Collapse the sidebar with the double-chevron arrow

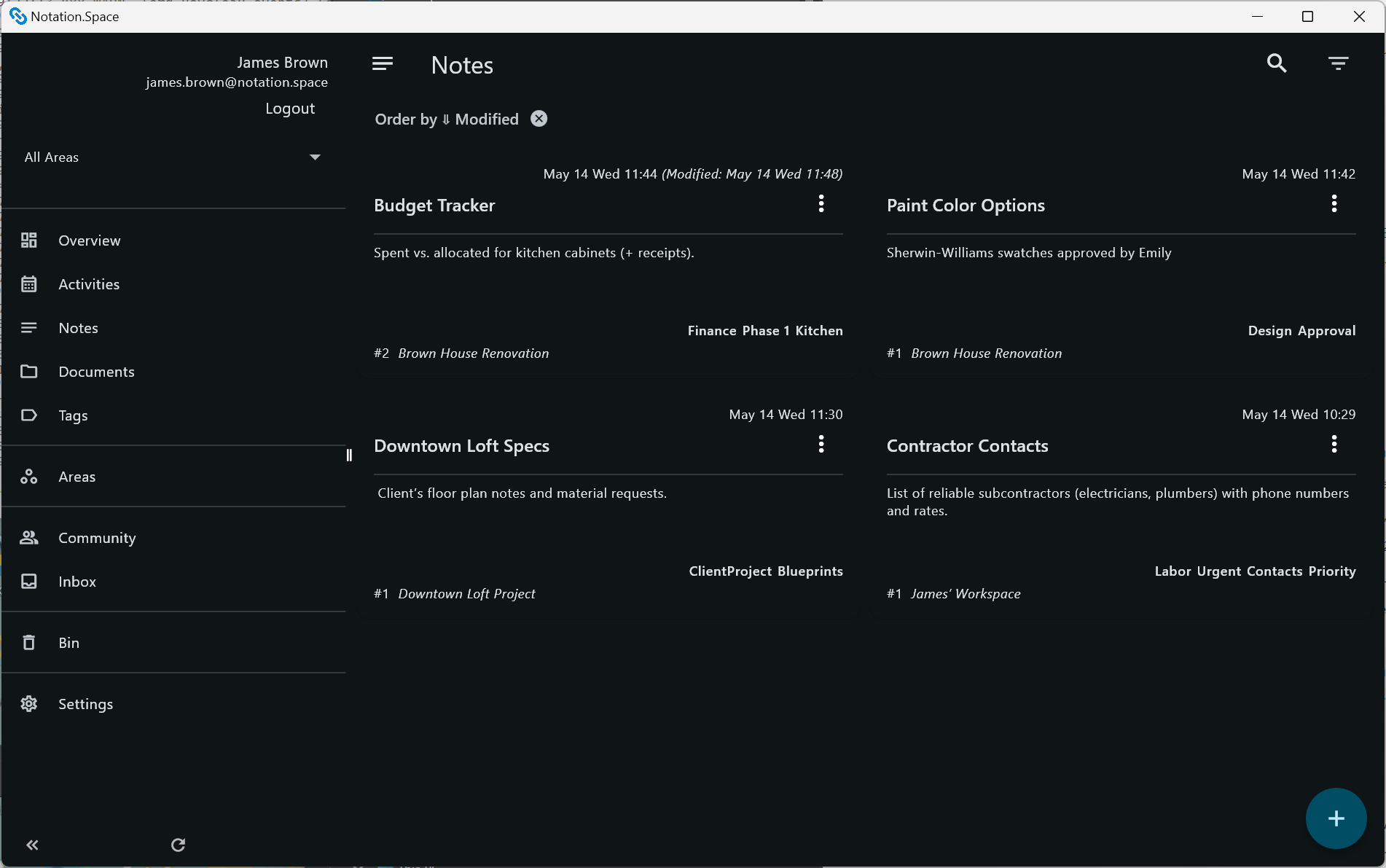(32, 845)
